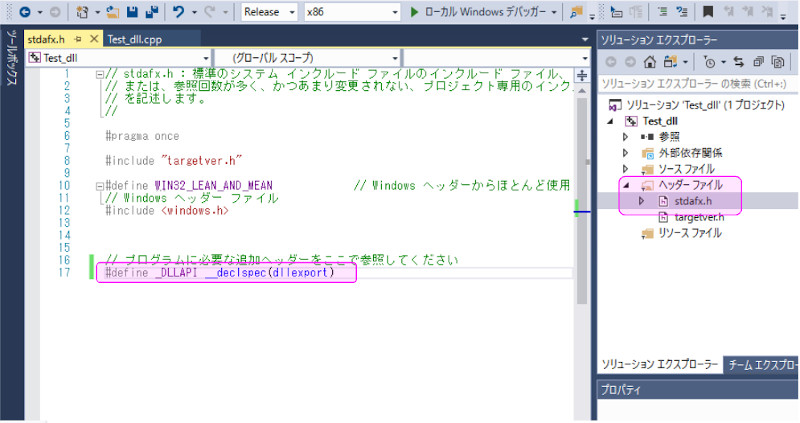Undo the last action
This screenshot has width=800, height=423.
point(178,11)
